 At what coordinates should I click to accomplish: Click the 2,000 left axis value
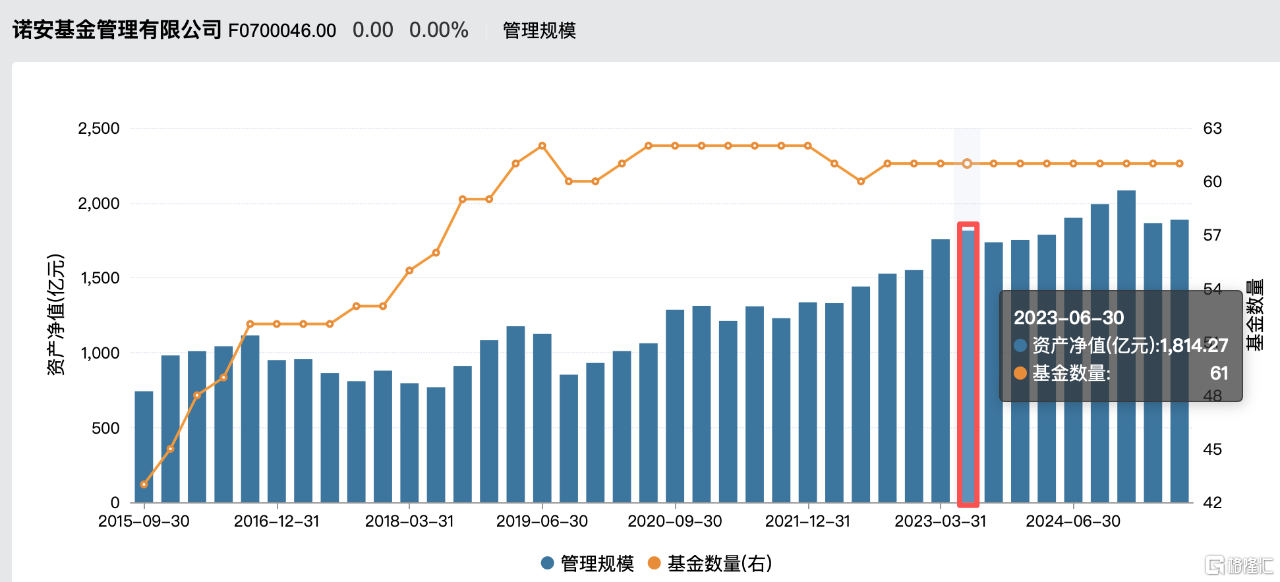pyautogui.click(x=98, y=203)
